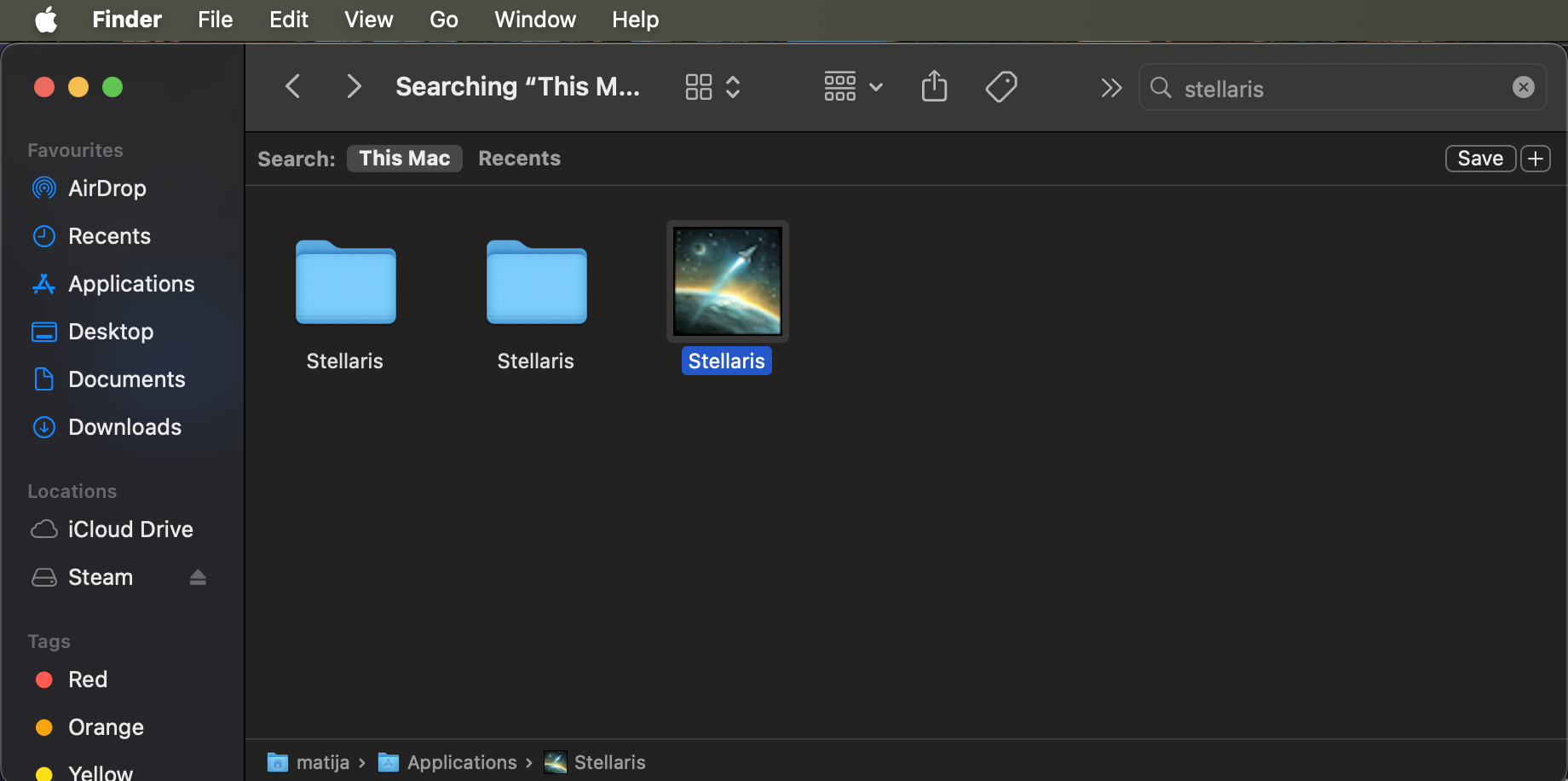This screenshot has width=1568, height=781.
Task: Toggle icon view switcher
Action: [x=698, y=87]
